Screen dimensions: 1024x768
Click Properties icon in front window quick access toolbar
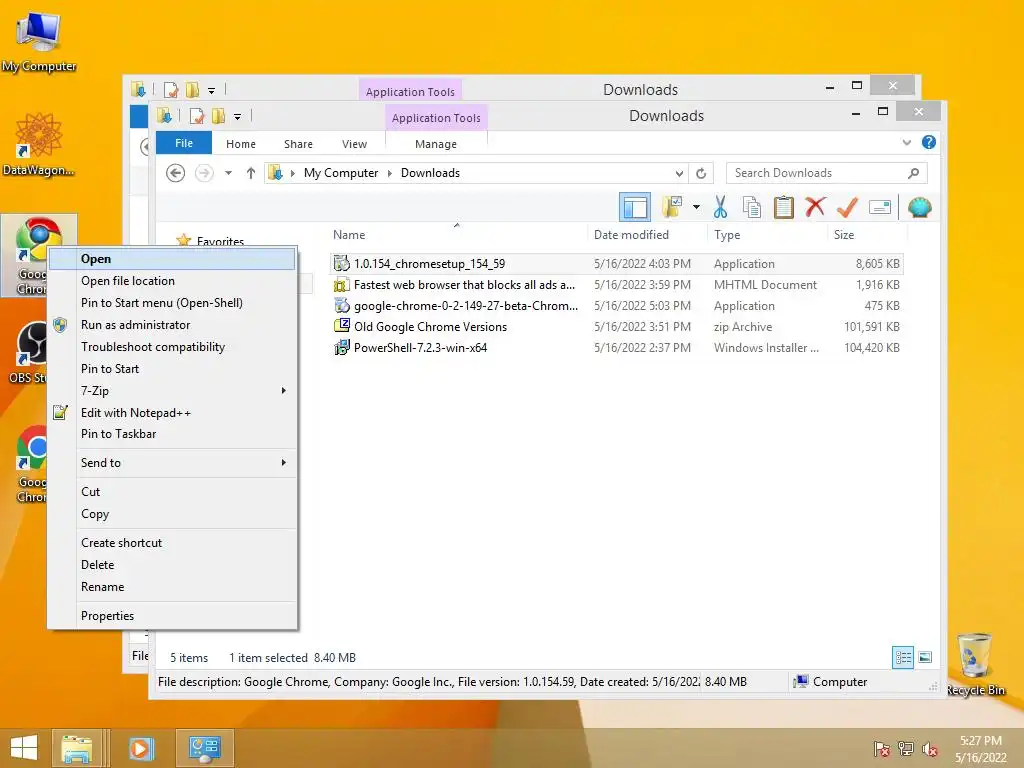click(x=197, y=116)
